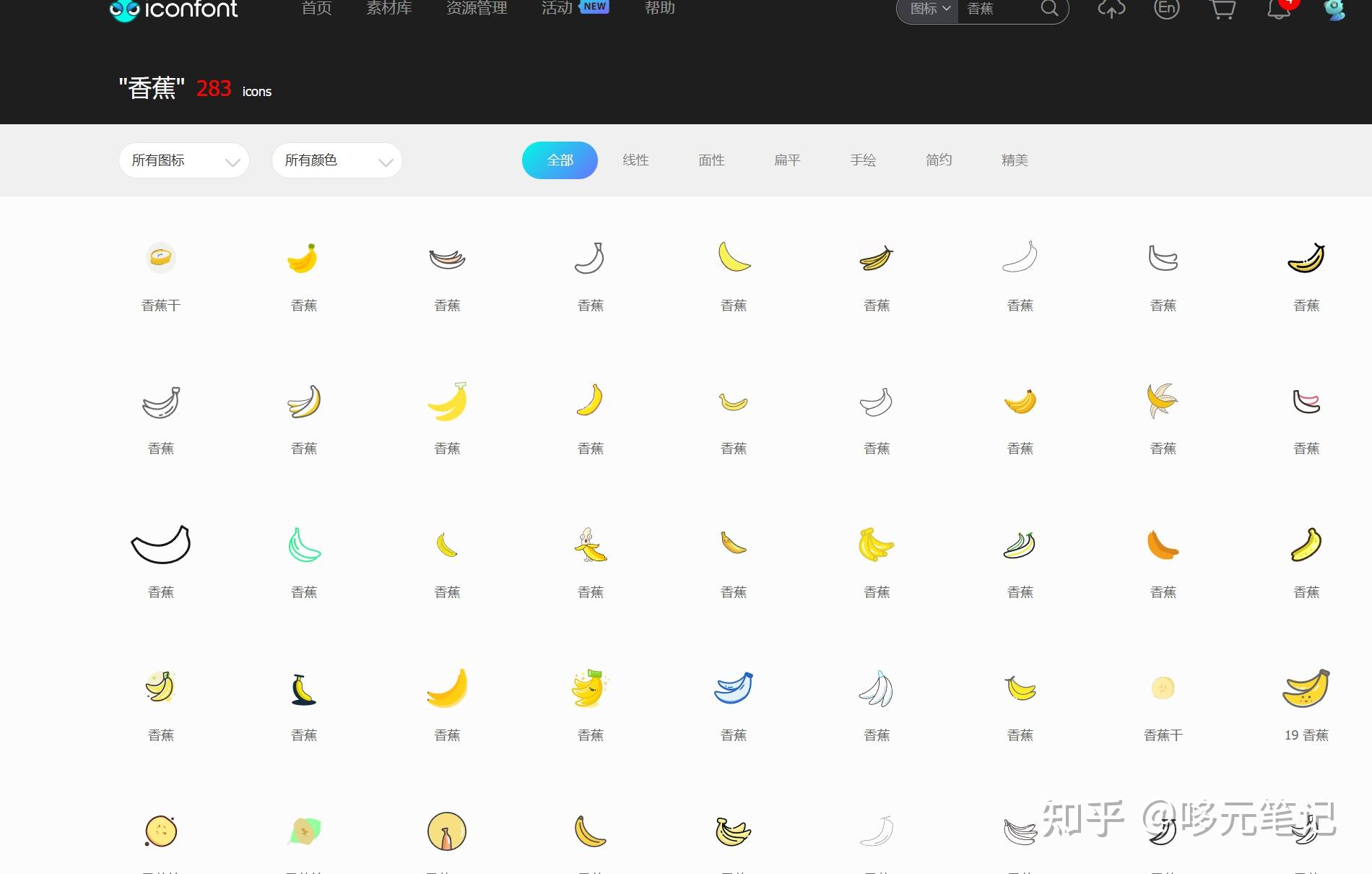The width and height of the screenshot is (1372, 874).
Task: Switch to the 线性 filter tab
Action: [636, 160]
